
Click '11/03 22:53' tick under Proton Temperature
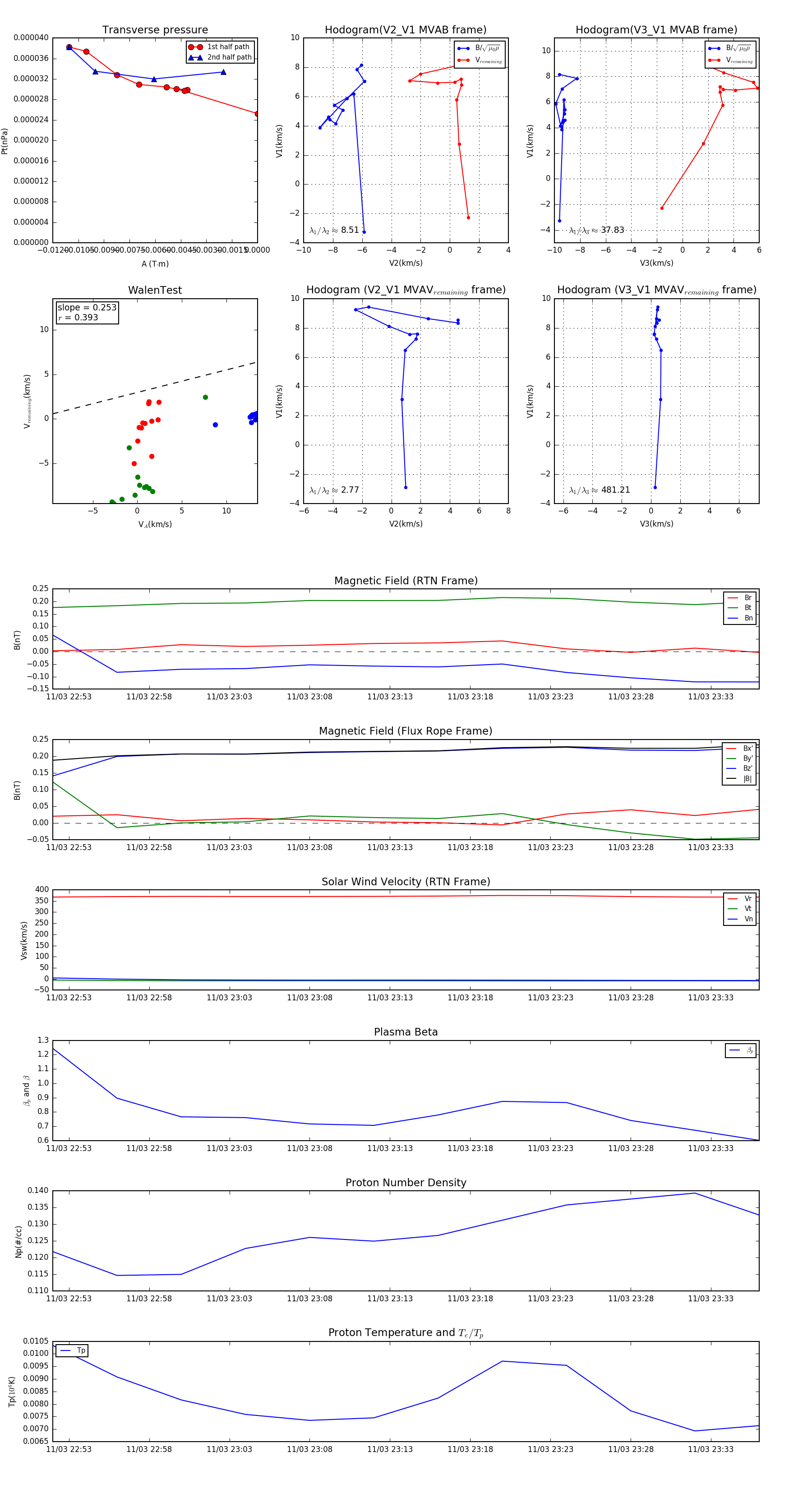69,1449
